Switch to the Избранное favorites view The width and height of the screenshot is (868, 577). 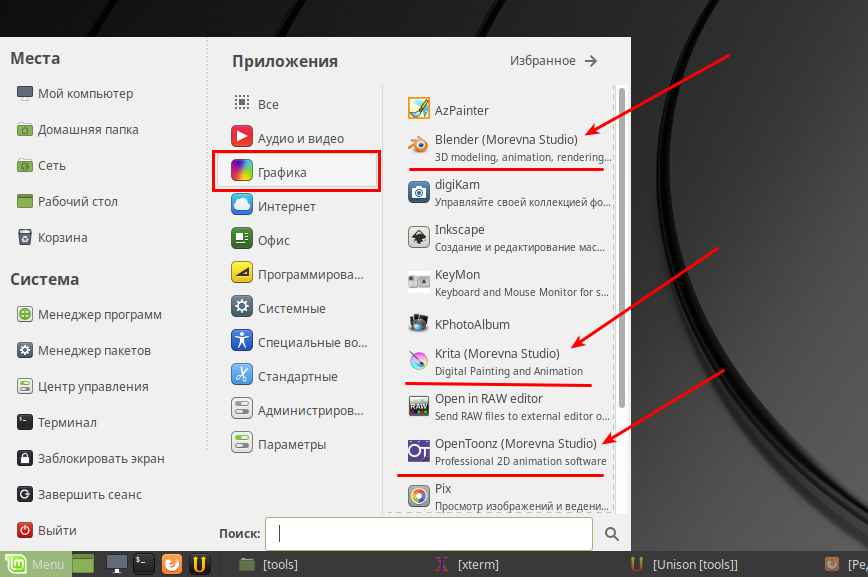point(554,60)
